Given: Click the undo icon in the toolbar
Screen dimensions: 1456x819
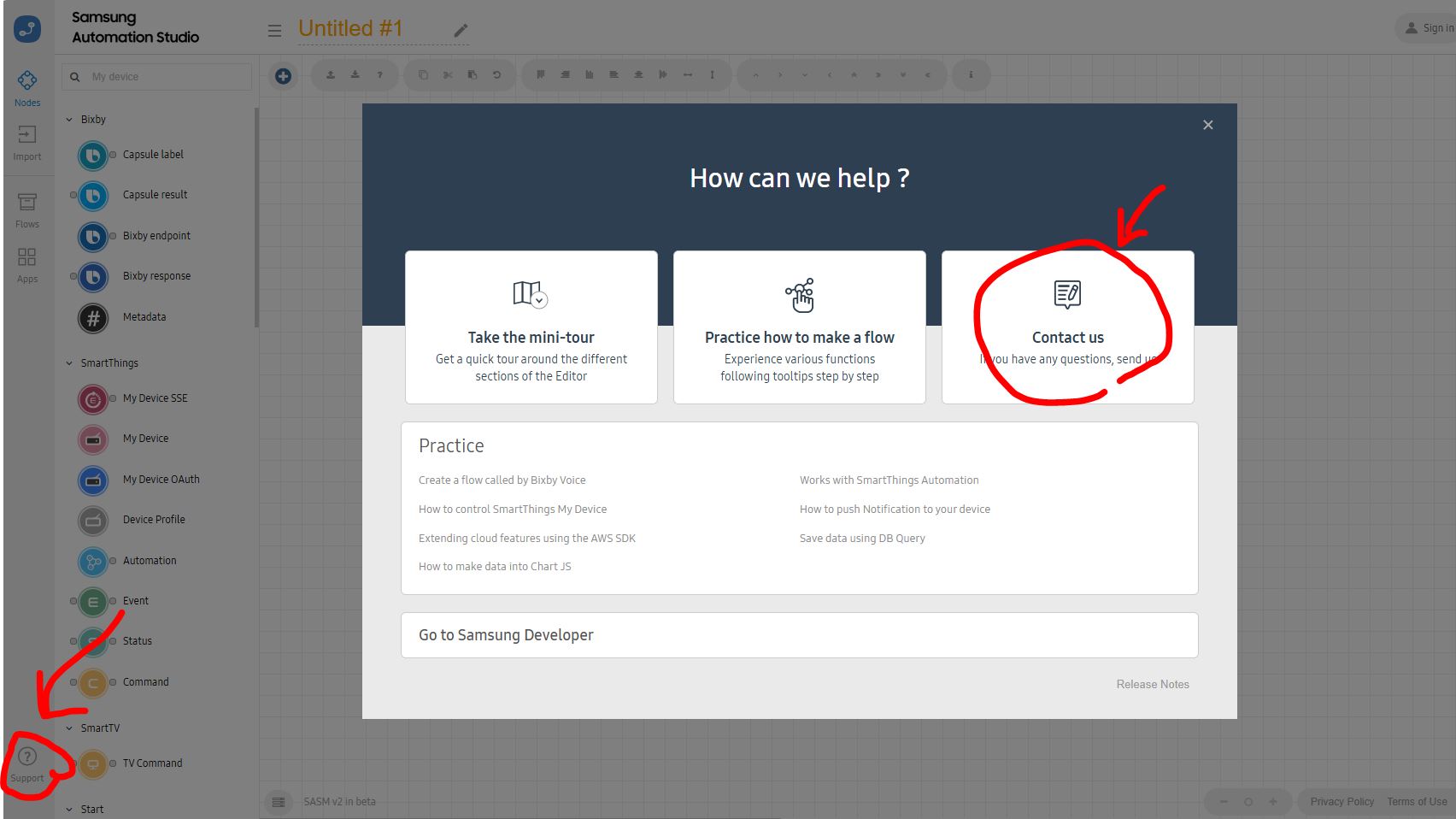Looking at the screenshot, I should [x=496, y=75].
